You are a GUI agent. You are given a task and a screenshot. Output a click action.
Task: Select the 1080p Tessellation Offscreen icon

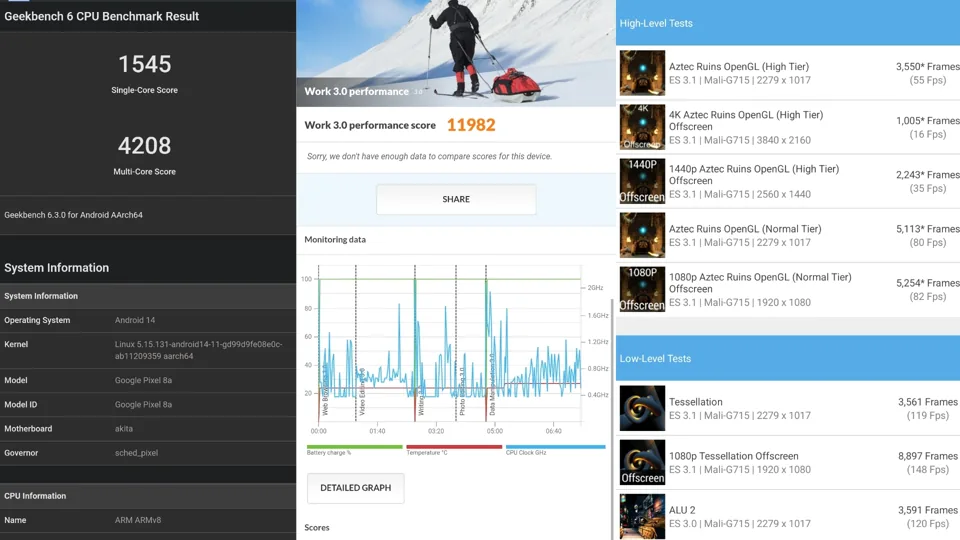[642, 462]
